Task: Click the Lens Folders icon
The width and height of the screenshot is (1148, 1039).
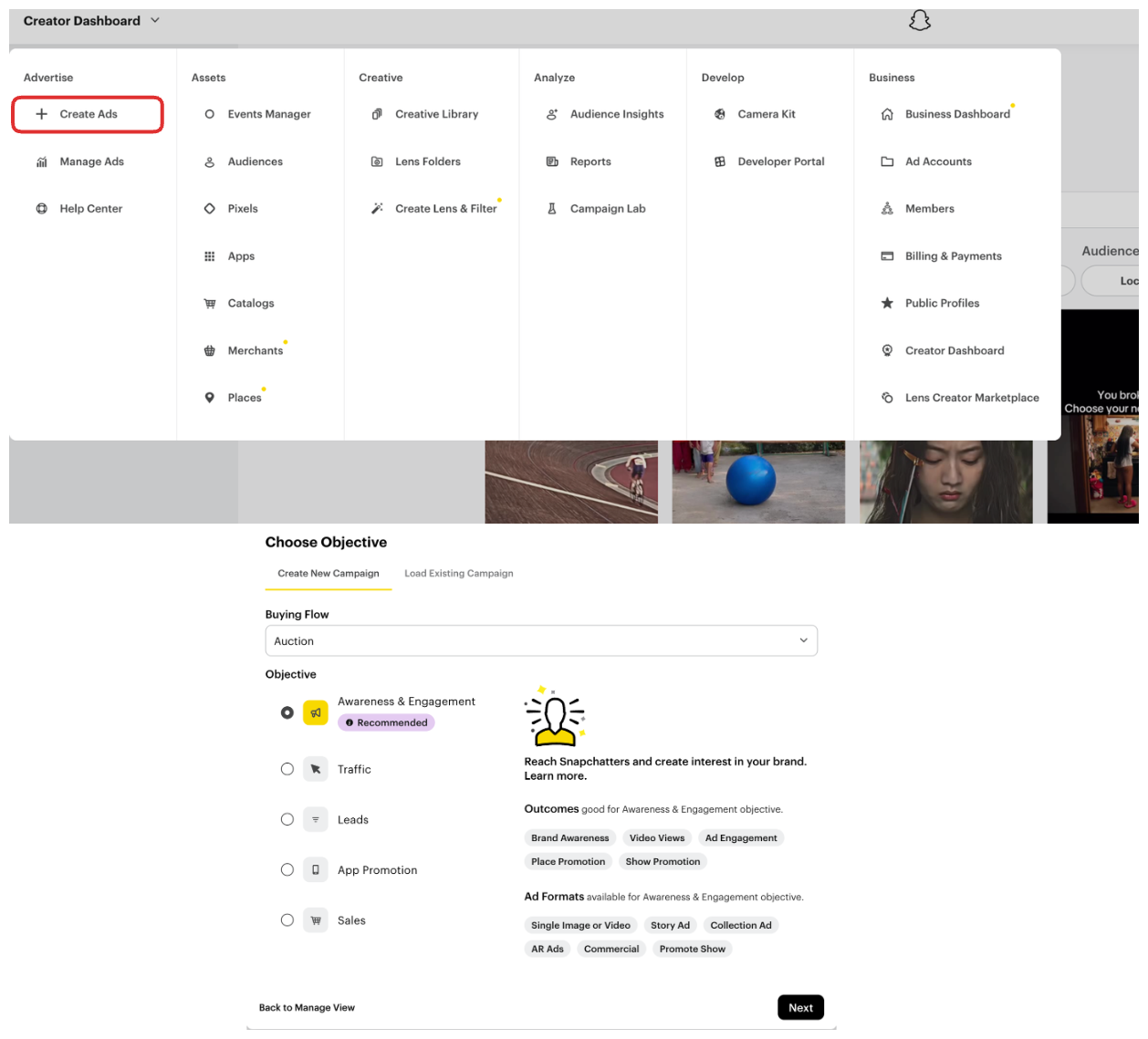Action: pyautogui.click(x=377, y=161)
